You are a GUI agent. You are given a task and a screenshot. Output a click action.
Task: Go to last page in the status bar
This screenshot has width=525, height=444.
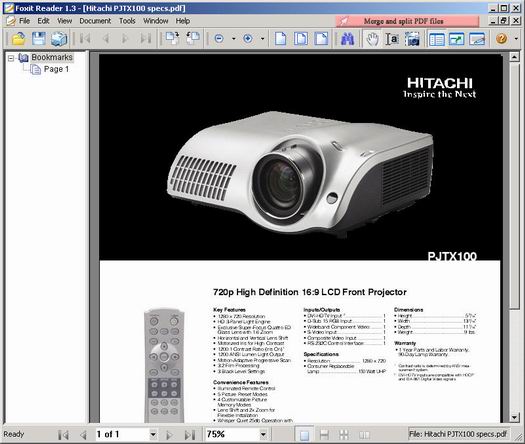[190, 435]
